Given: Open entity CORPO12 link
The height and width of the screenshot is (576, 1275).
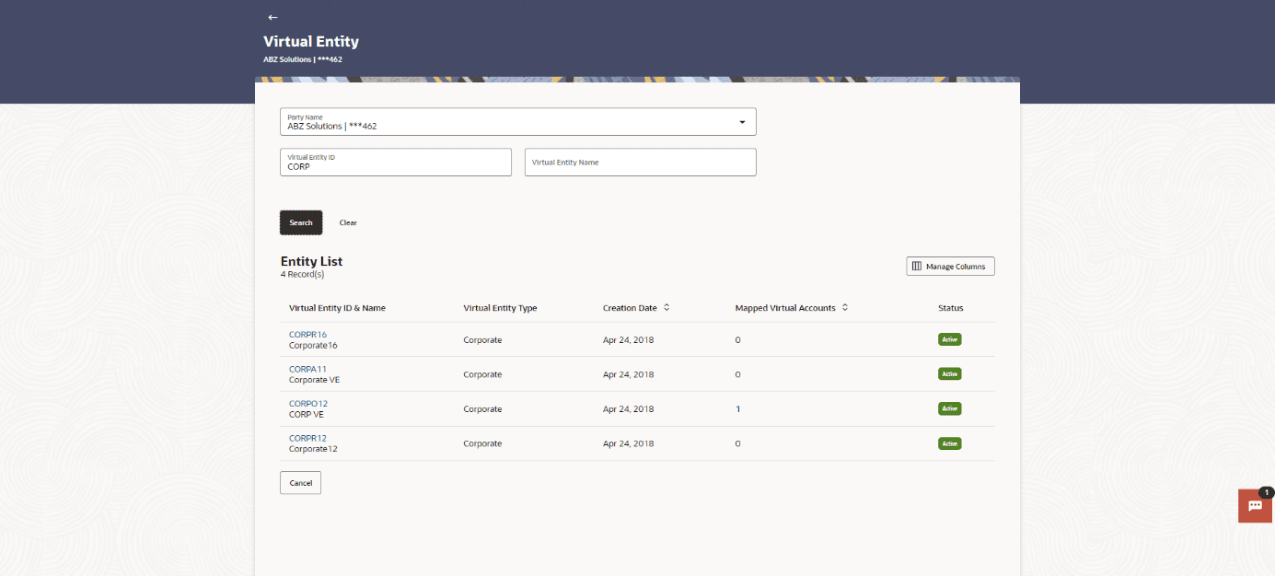Looking at the screenshot, I should (x=308, y=404).
